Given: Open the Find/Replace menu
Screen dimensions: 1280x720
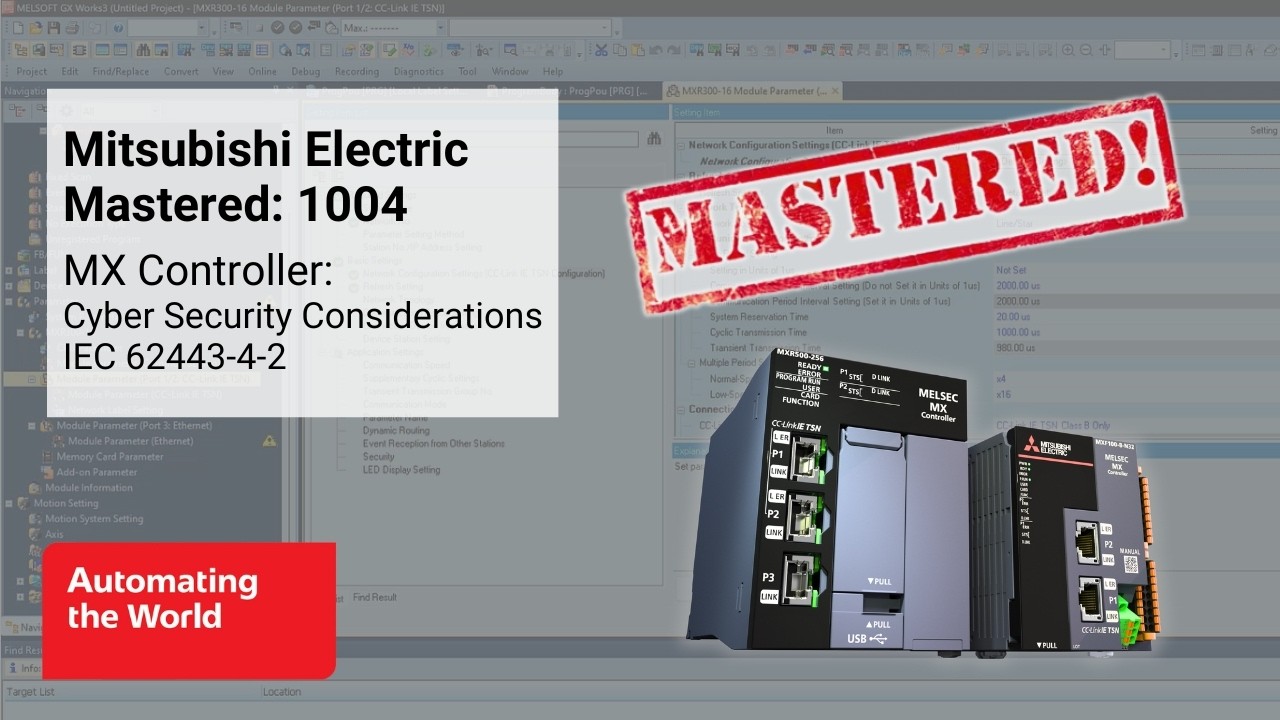Looking at the screenshot, I should coord(120,71).
